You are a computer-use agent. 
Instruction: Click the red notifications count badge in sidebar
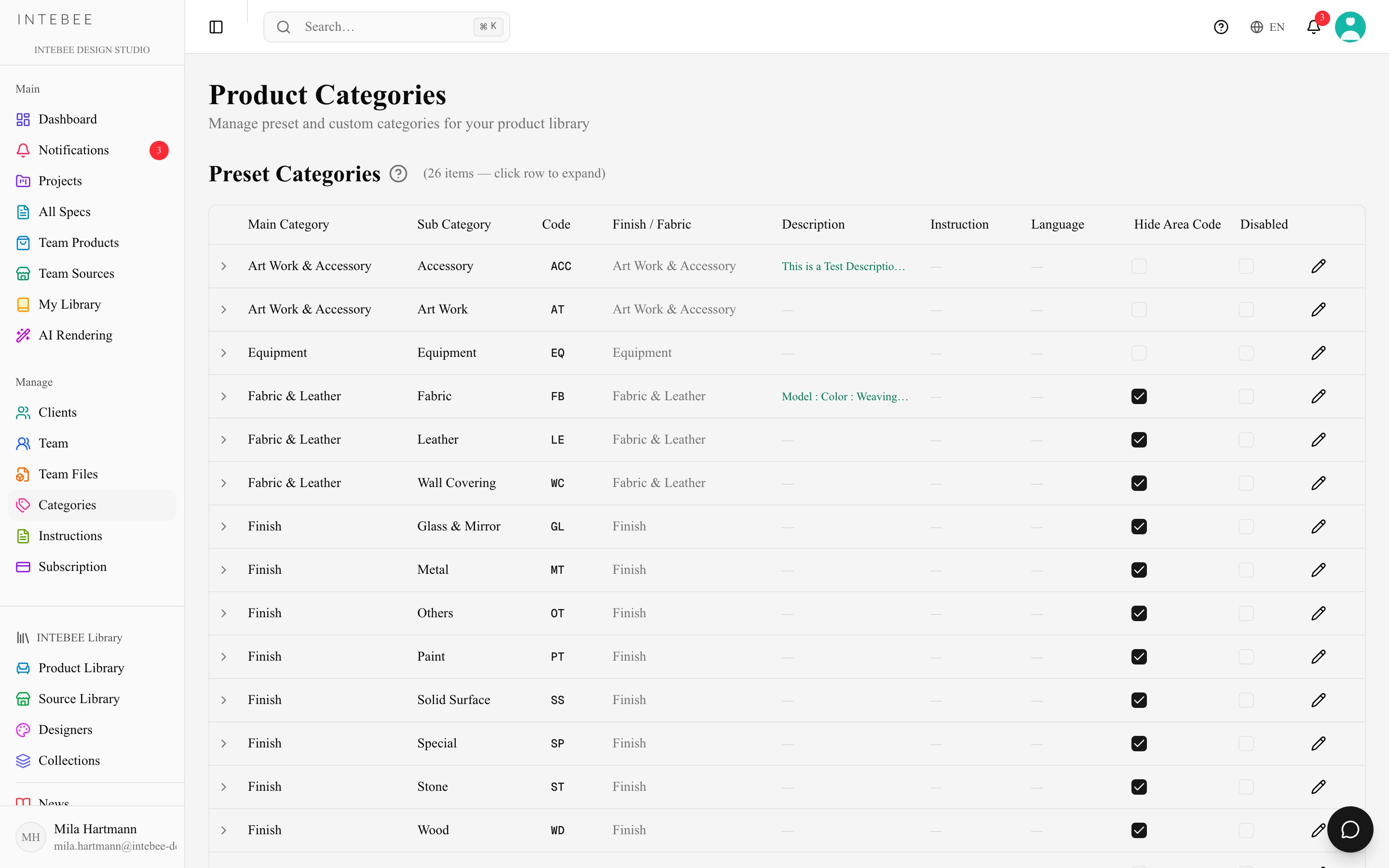(x=159, y=150)
